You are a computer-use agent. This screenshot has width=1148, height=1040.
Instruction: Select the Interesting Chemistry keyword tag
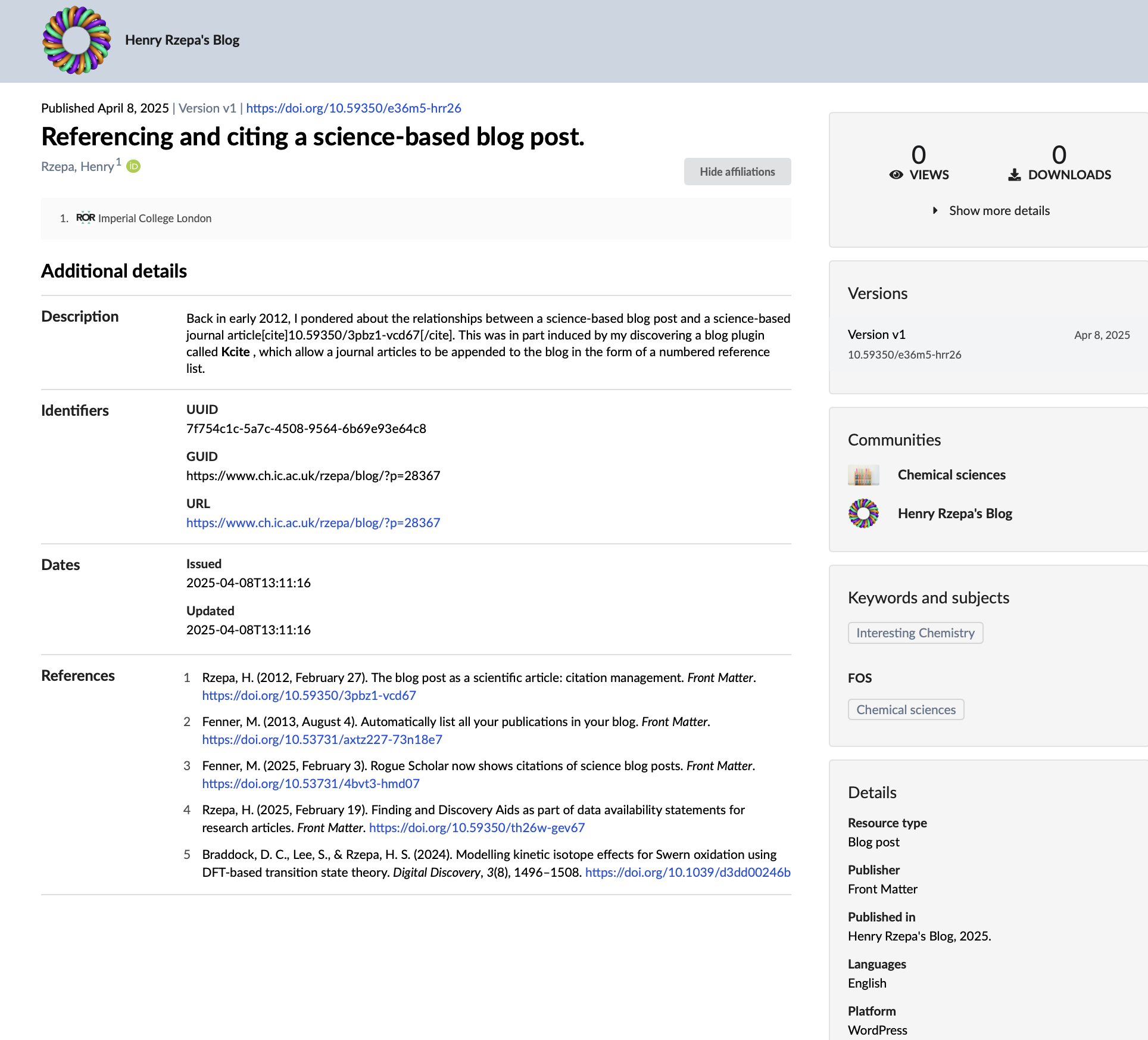(915, 633)
